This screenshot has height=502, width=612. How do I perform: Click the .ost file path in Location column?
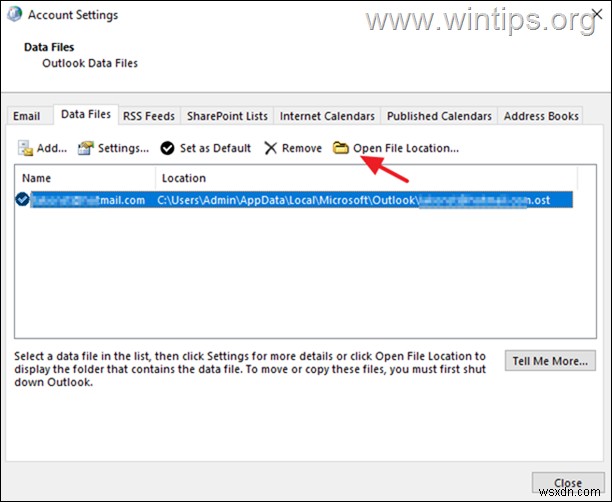(x=353, y=200)
